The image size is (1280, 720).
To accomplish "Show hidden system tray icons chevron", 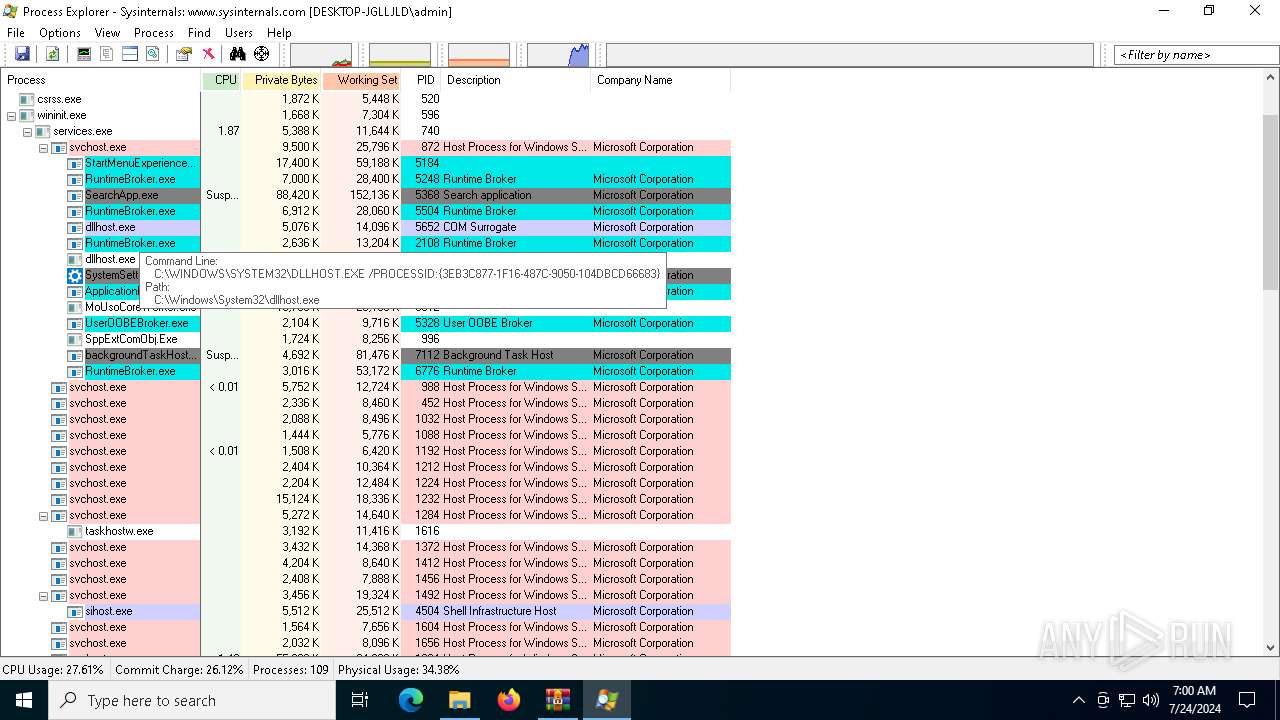I will tap(1078, 700).
